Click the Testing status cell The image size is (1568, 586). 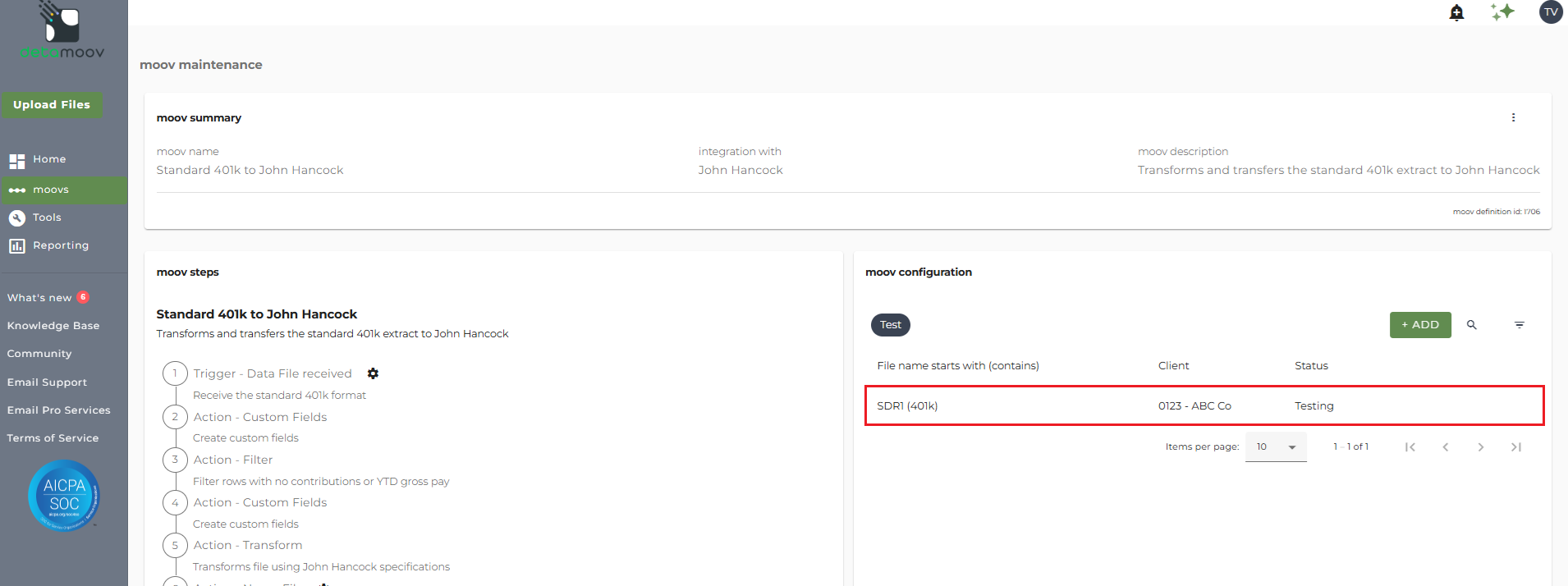pyautogui.click(x=1314, y=406)
